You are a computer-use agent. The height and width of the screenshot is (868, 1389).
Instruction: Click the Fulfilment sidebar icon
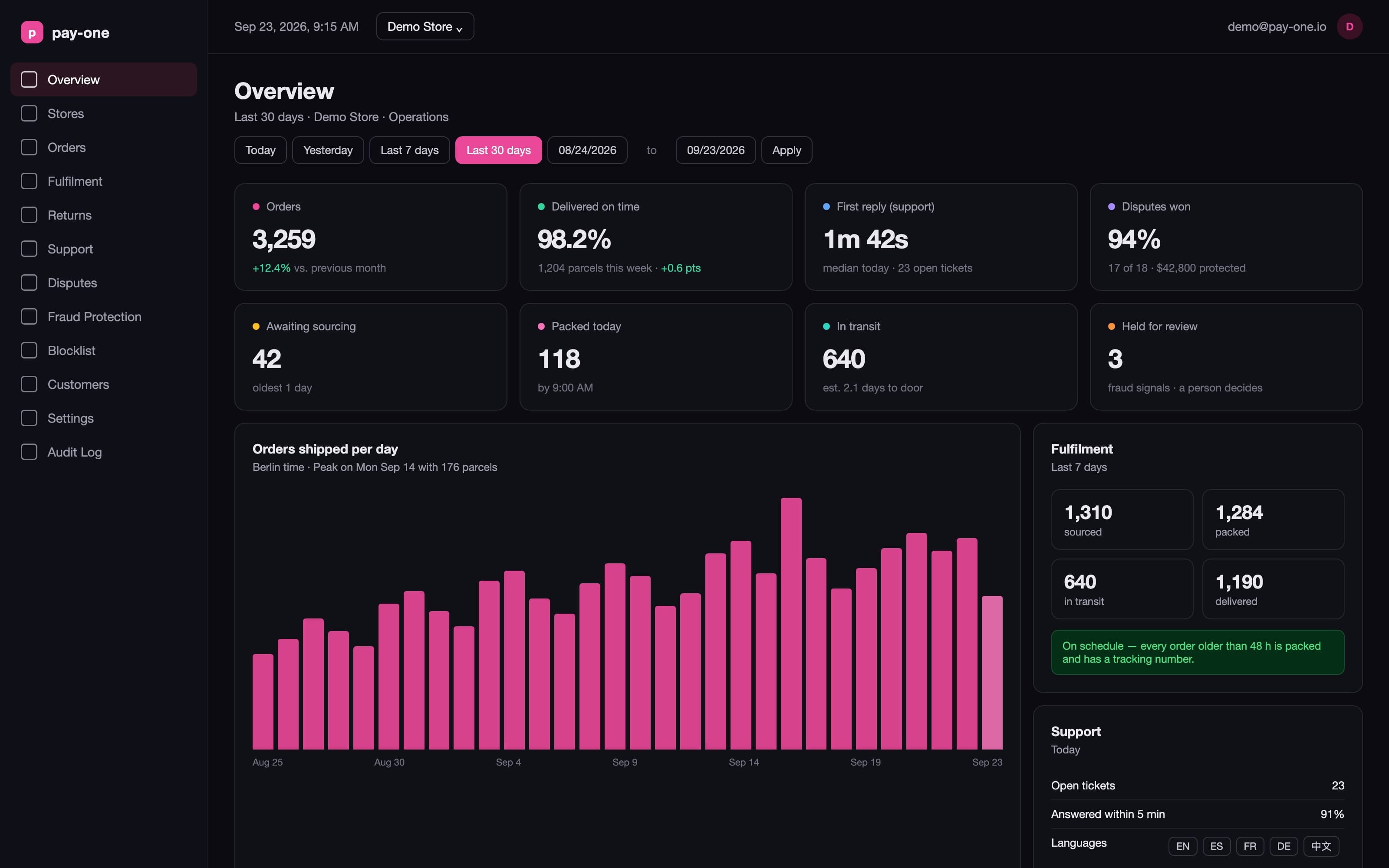(29, 181)
